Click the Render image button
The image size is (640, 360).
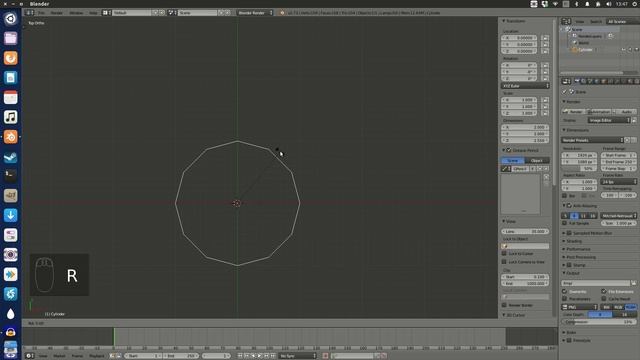[x=573, y=111]
